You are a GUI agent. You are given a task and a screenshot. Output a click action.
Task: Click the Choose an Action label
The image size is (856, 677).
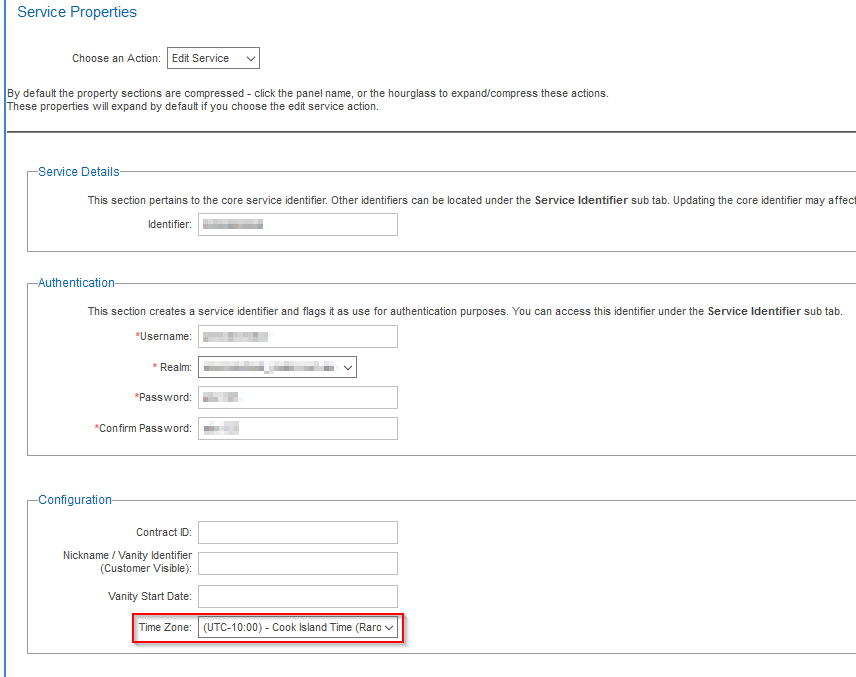tap(115, 59)
